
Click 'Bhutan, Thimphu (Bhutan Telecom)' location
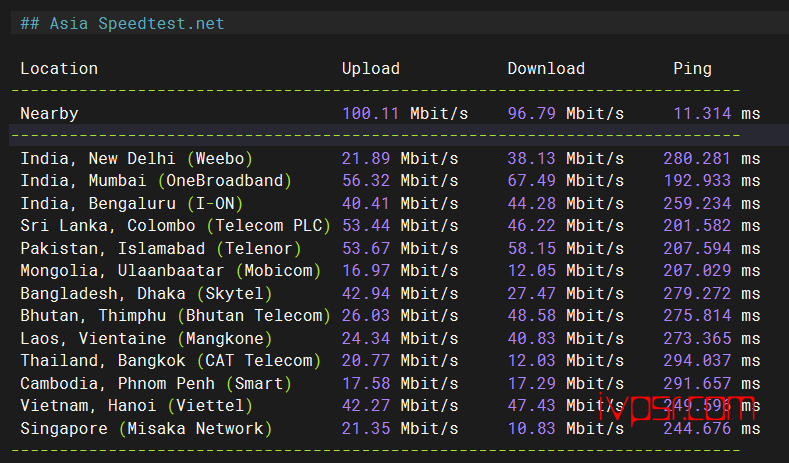175,316
